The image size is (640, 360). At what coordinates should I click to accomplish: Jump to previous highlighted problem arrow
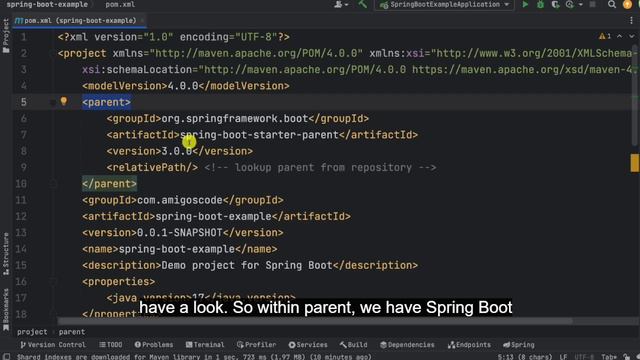620,36
